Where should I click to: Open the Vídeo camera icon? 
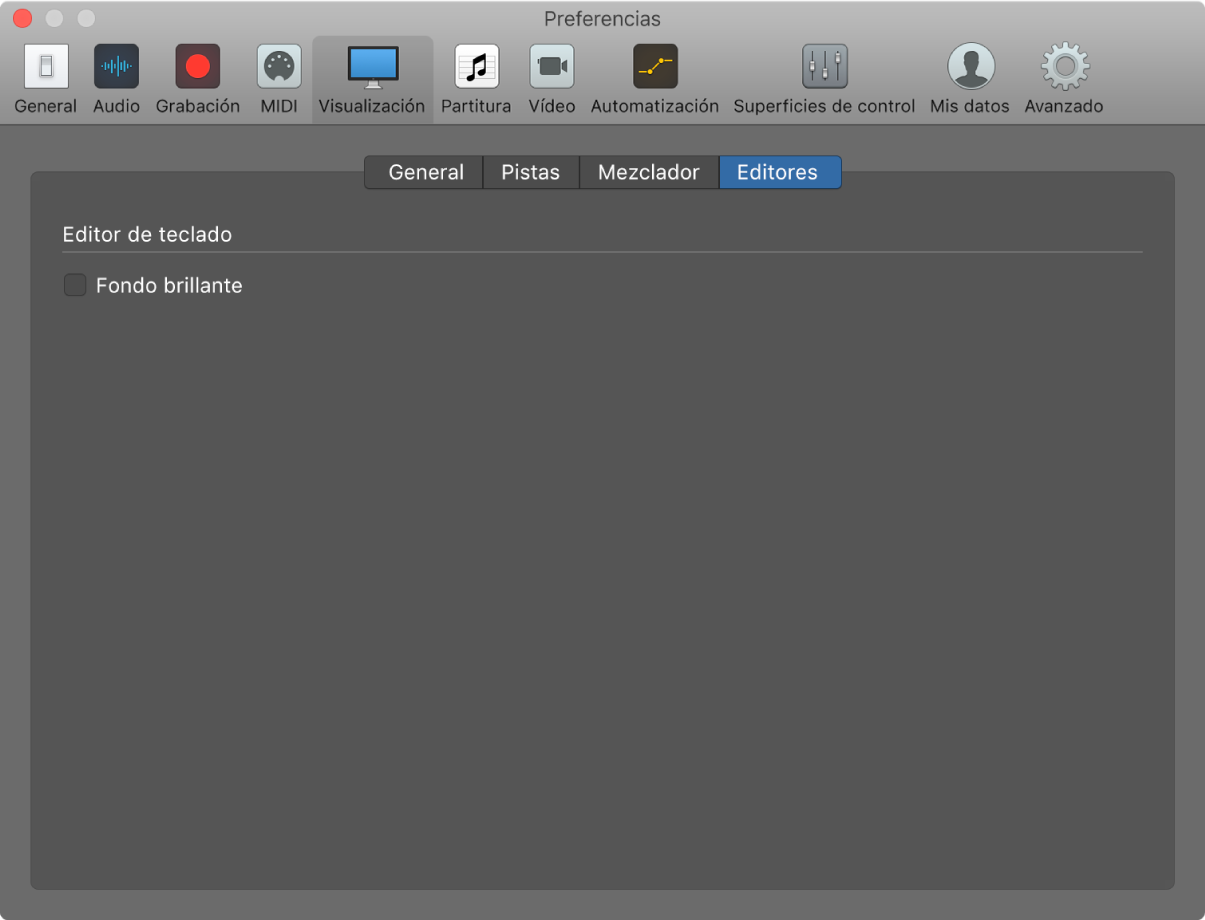click(x=552, y=67)
